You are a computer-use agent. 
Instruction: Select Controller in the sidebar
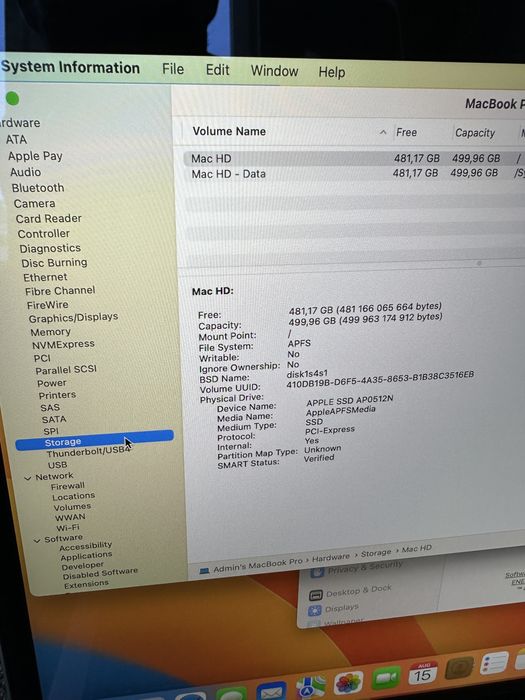pos(44,233)
